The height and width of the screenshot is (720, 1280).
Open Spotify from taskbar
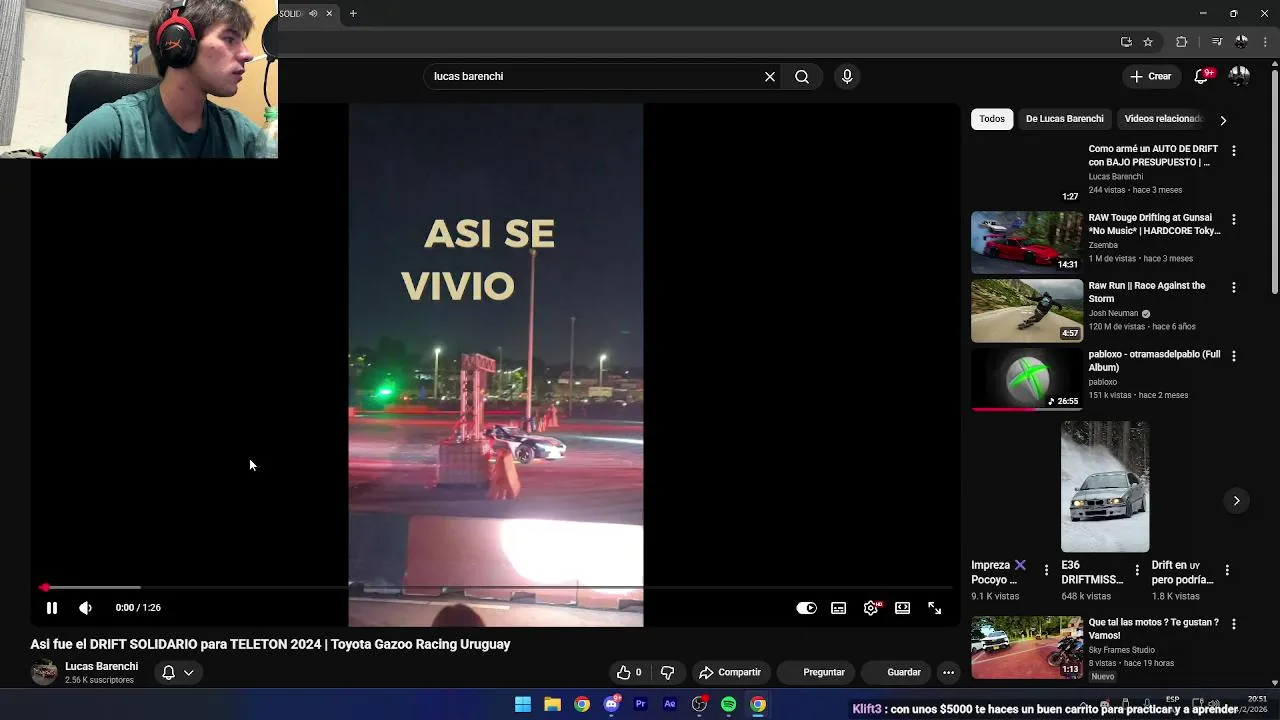(729, 704)
